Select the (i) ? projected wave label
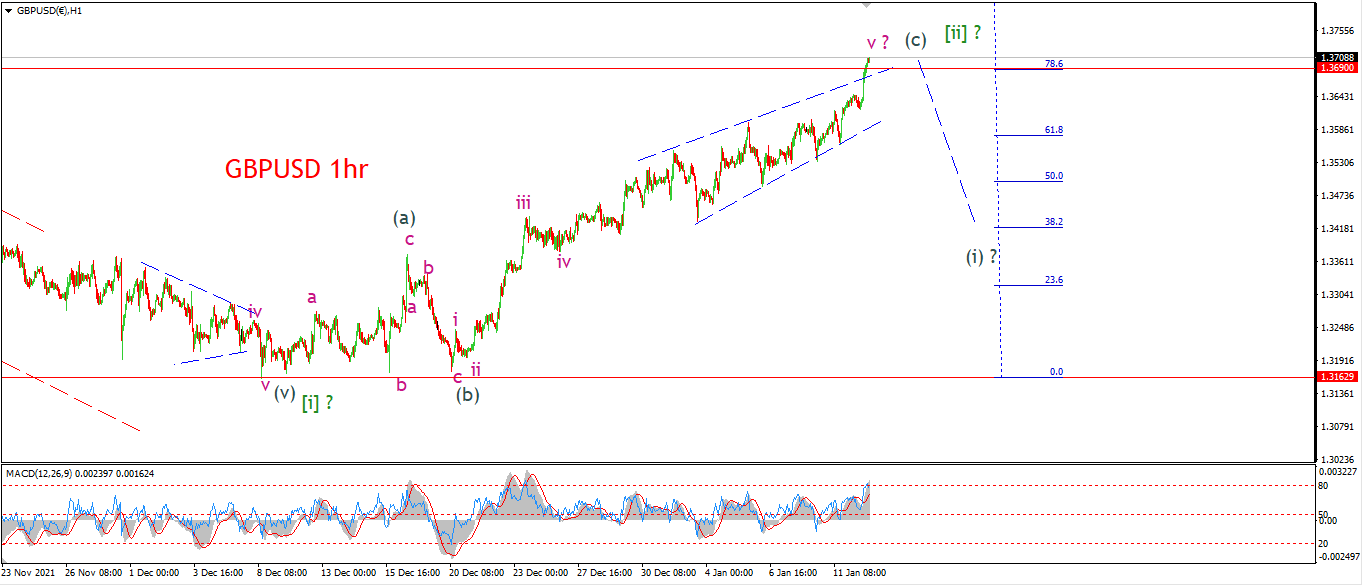This screenshot has height=586, width=1363. coord(981,257)
